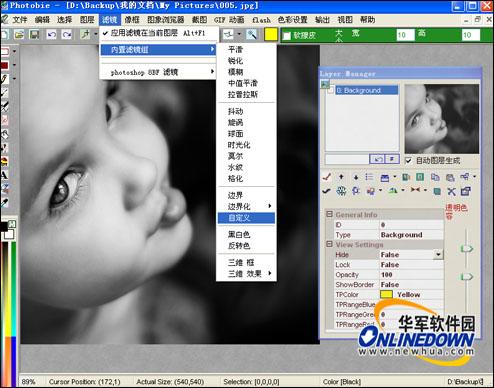Click the Redo arrow icon

[x=67, y=34]
